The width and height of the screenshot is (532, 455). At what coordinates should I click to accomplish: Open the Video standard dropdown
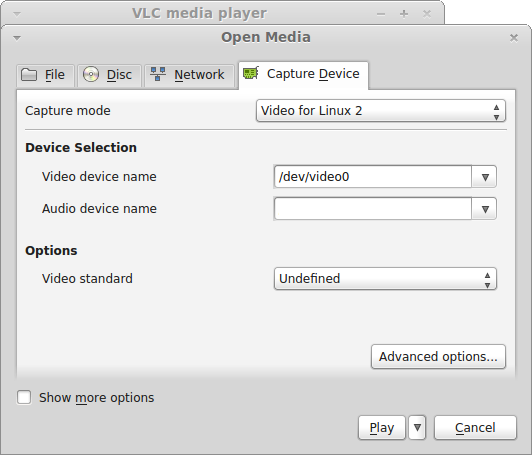[385, 279]
